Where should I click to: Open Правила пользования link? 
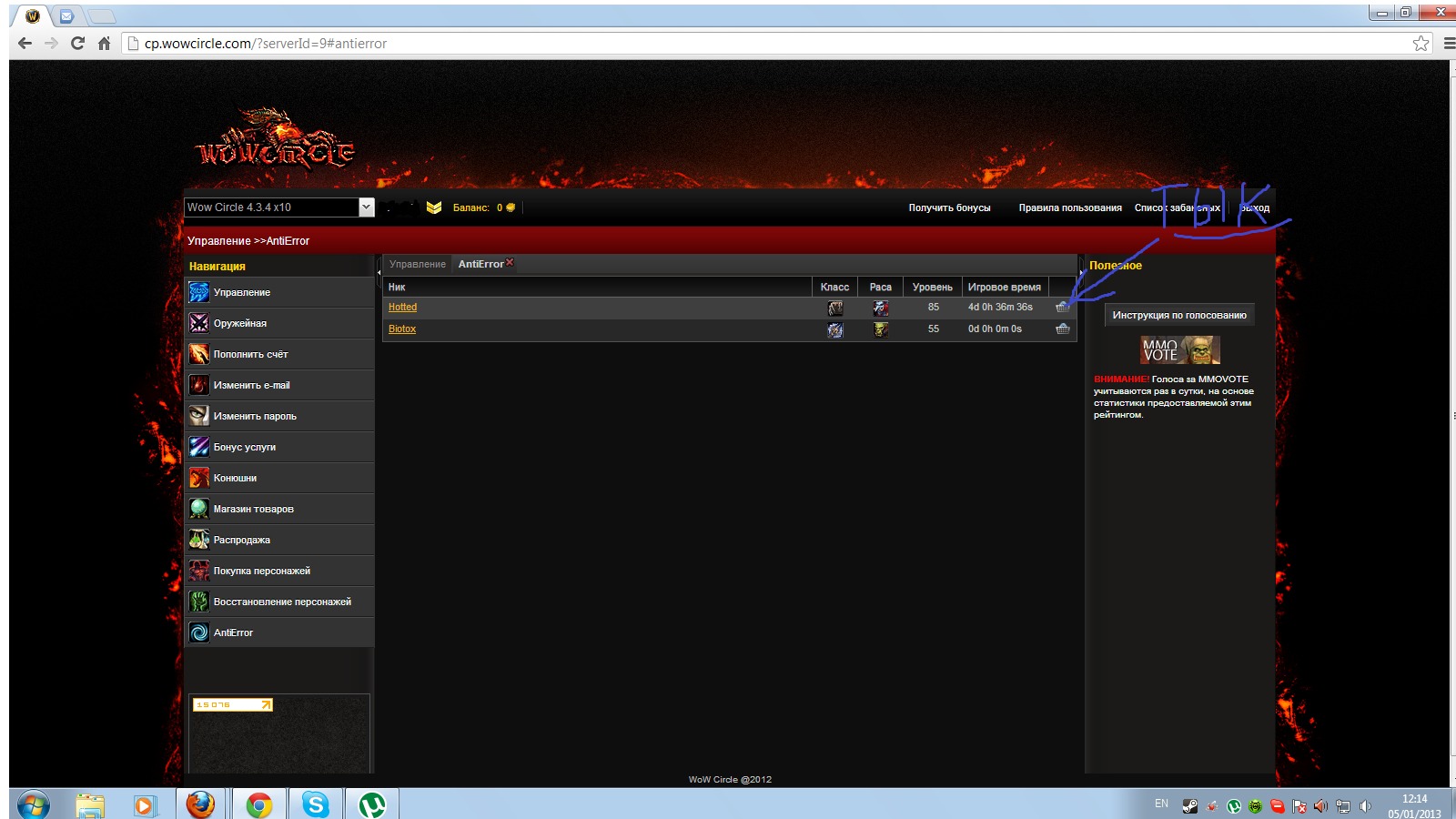[x=1069, y=207]
